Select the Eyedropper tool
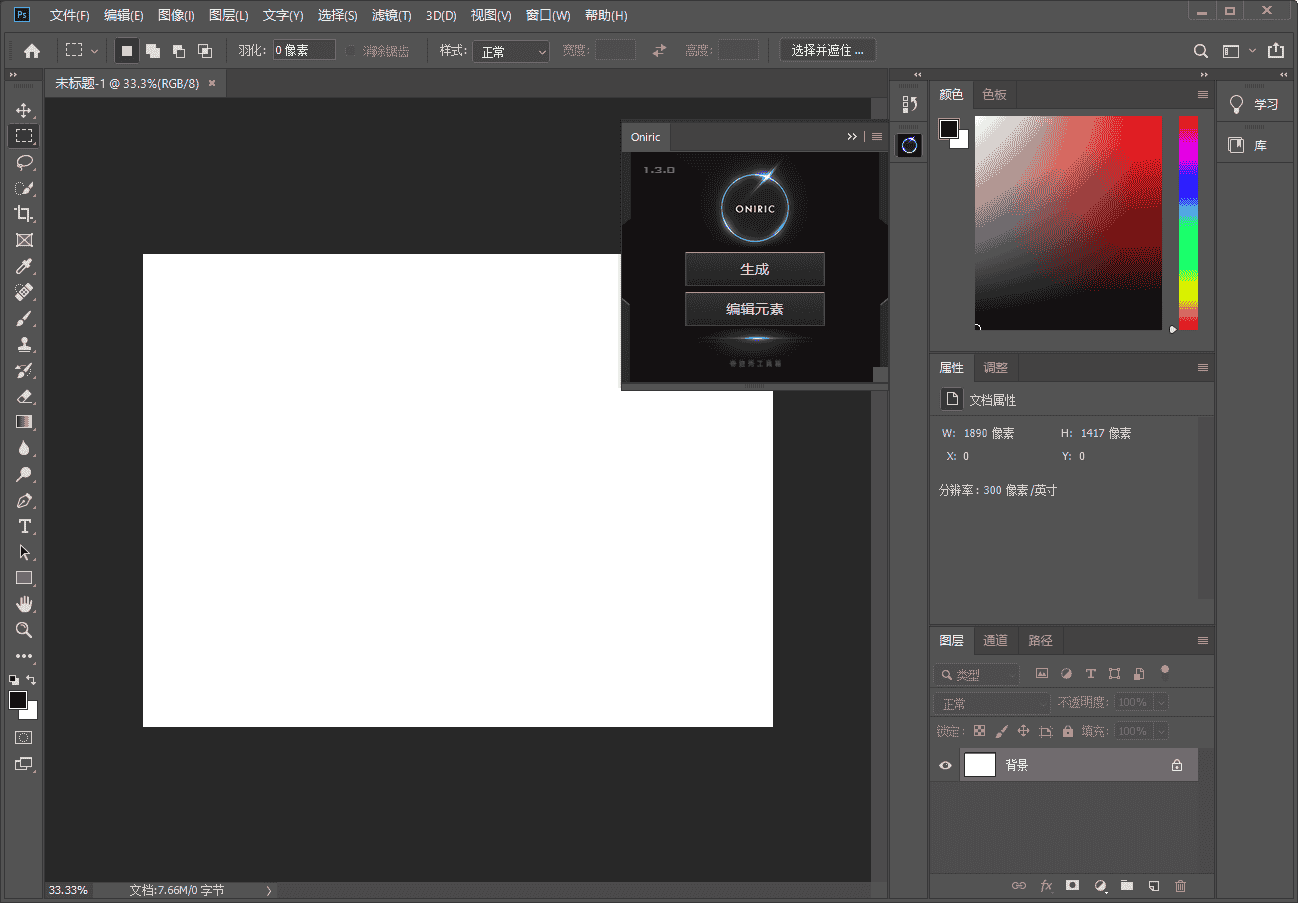 pyautogui.click(x=24, y=266)
